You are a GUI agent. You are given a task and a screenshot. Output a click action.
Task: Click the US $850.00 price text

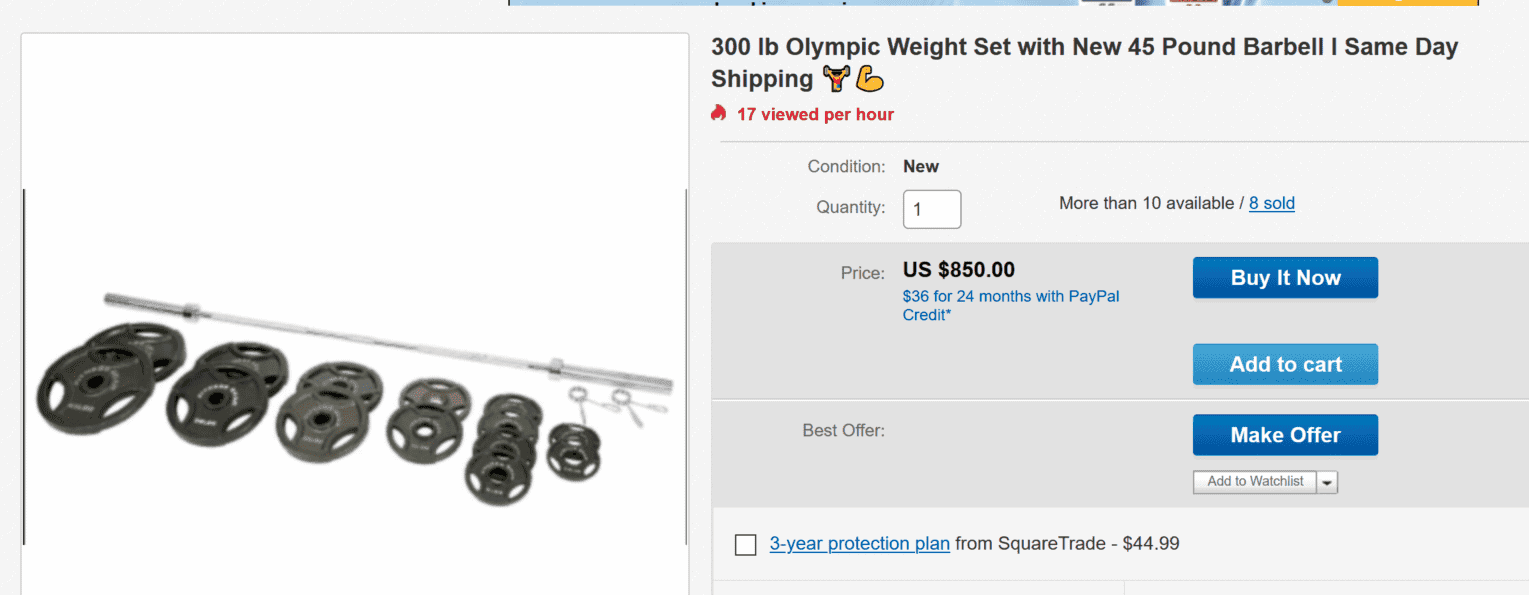[958, 270]
